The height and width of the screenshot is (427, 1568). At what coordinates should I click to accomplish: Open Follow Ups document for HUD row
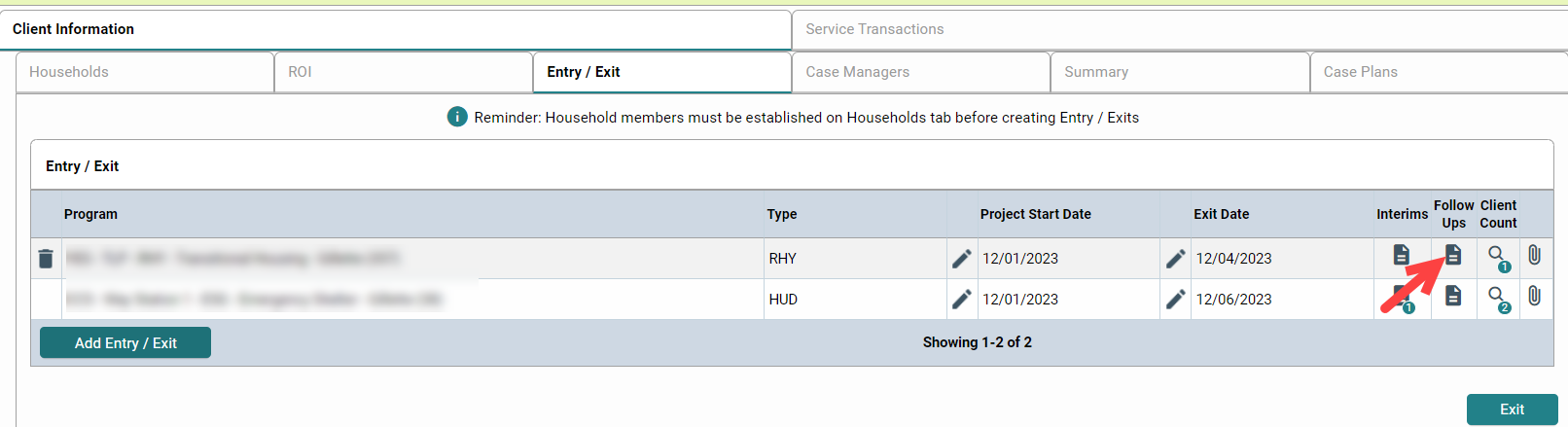(x=1453, y=296)
